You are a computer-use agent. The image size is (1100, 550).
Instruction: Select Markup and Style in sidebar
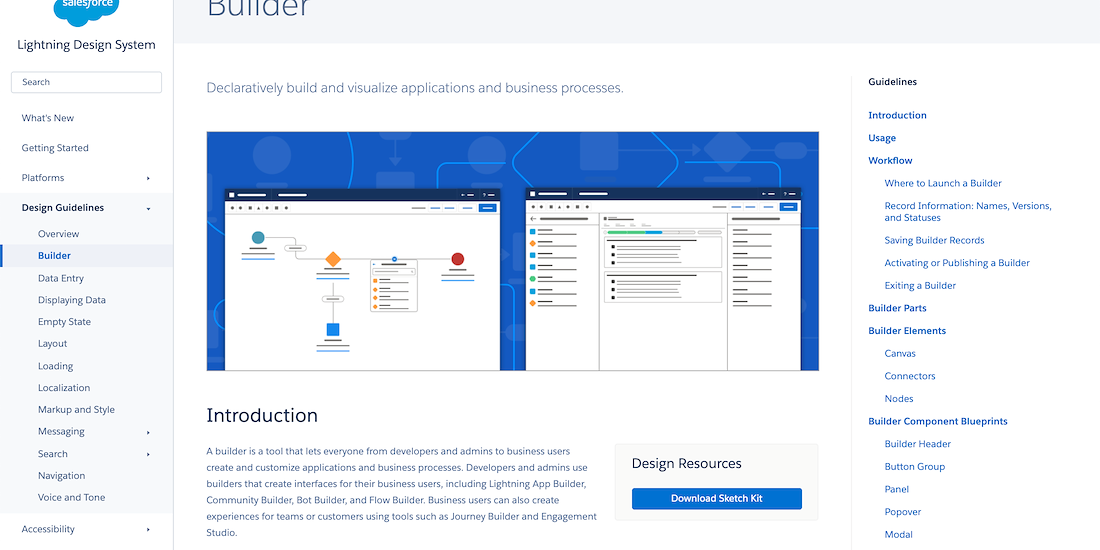(x=76, y=409)
